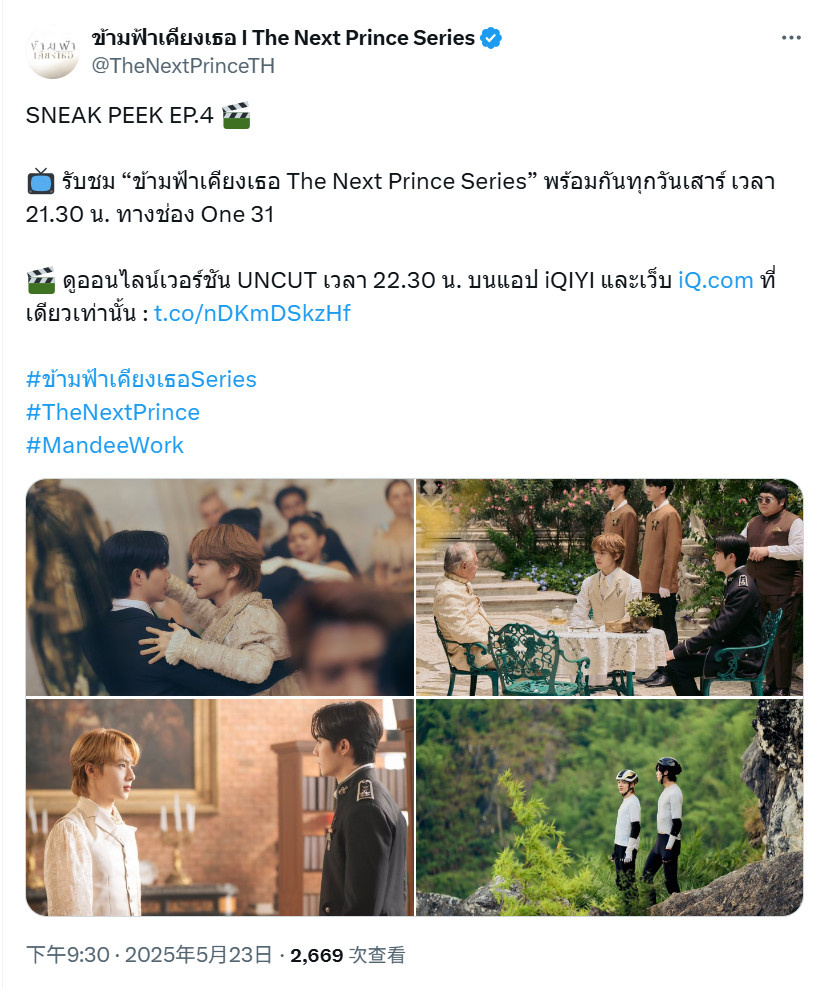Screen dimensions: 826x989
Task: Click the 2,669 次查看 view count
Action: [x=347, y=955]
